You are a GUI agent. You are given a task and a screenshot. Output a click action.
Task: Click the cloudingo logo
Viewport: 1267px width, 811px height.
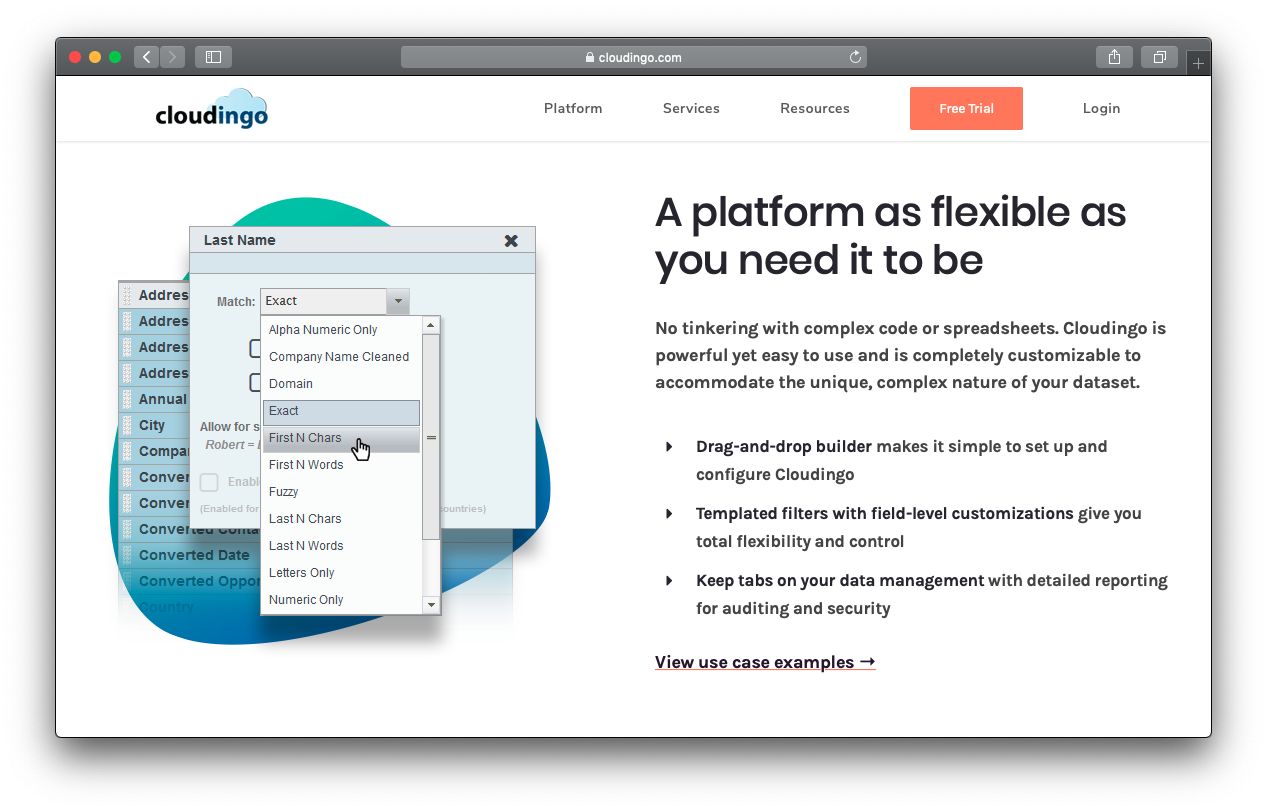pyautogui.click(x=211, y=108)
